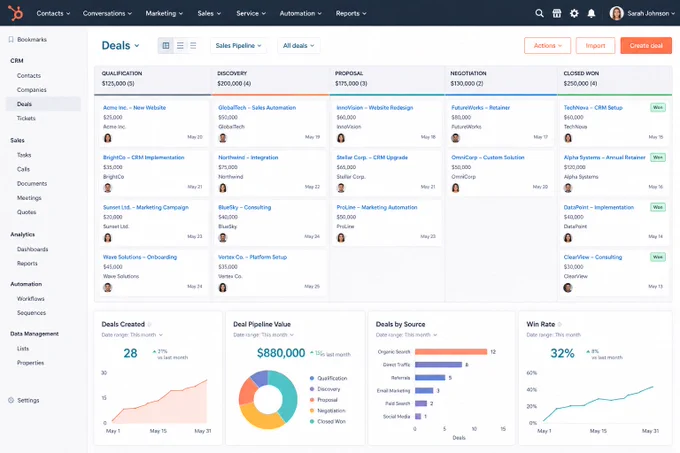Click the Qualification legend dot

[x=312, y=378]
